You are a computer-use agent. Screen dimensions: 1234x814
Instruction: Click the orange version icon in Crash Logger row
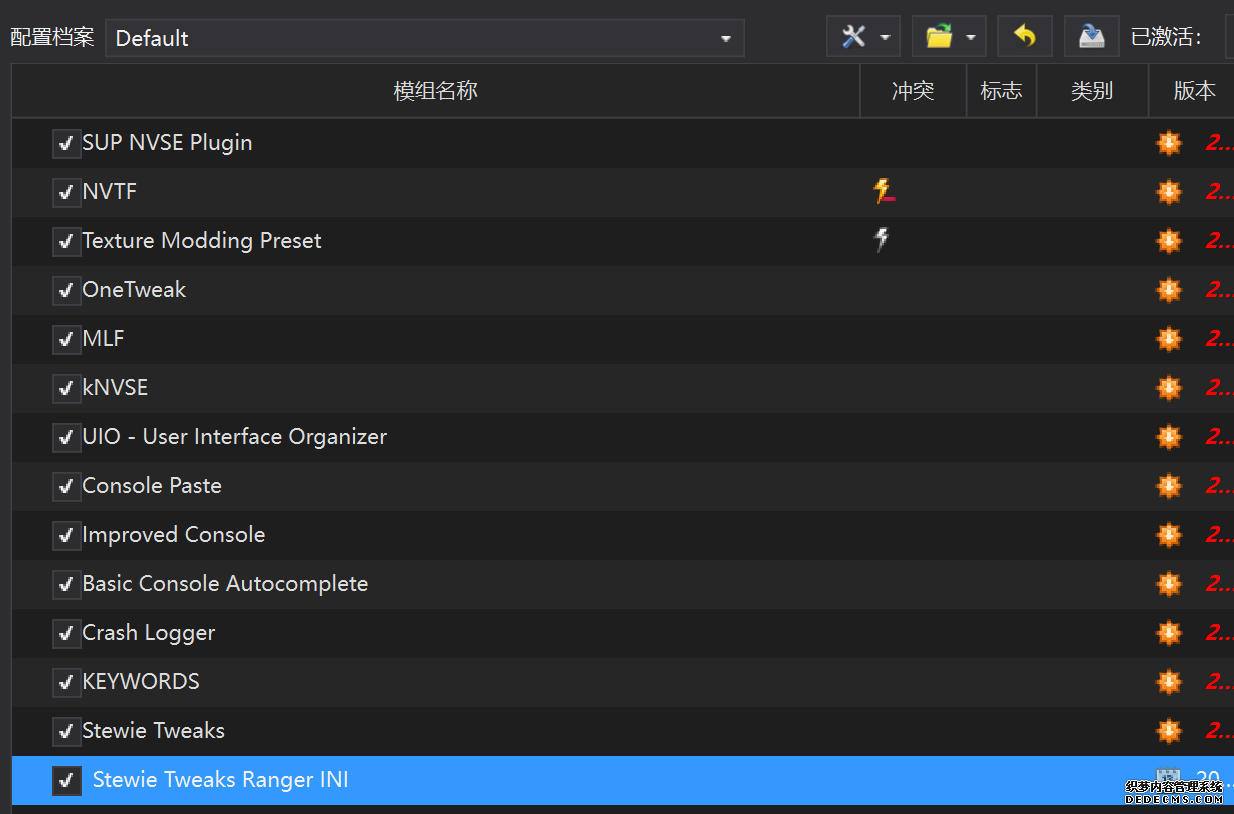[x=1168, y=633]
